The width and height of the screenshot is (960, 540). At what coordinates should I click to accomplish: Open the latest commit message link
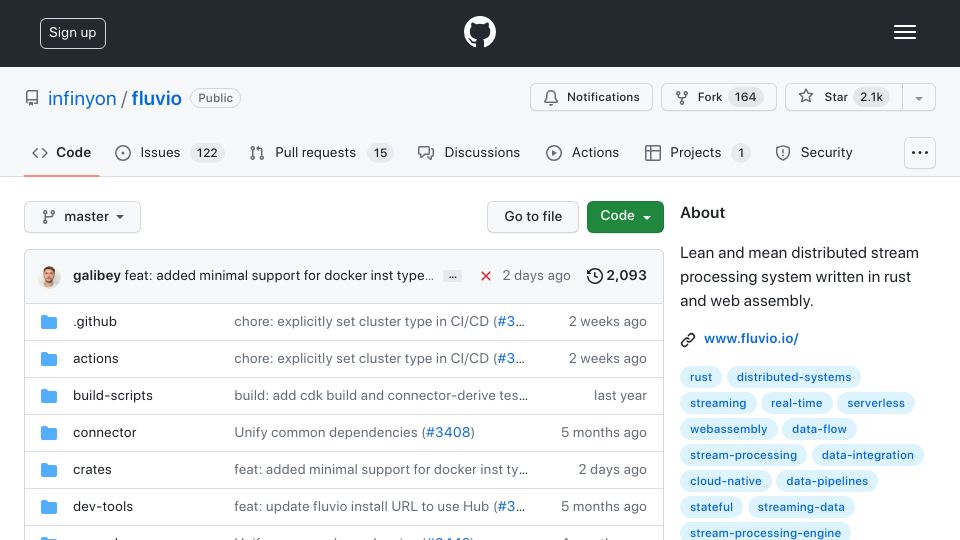(279, 276)
